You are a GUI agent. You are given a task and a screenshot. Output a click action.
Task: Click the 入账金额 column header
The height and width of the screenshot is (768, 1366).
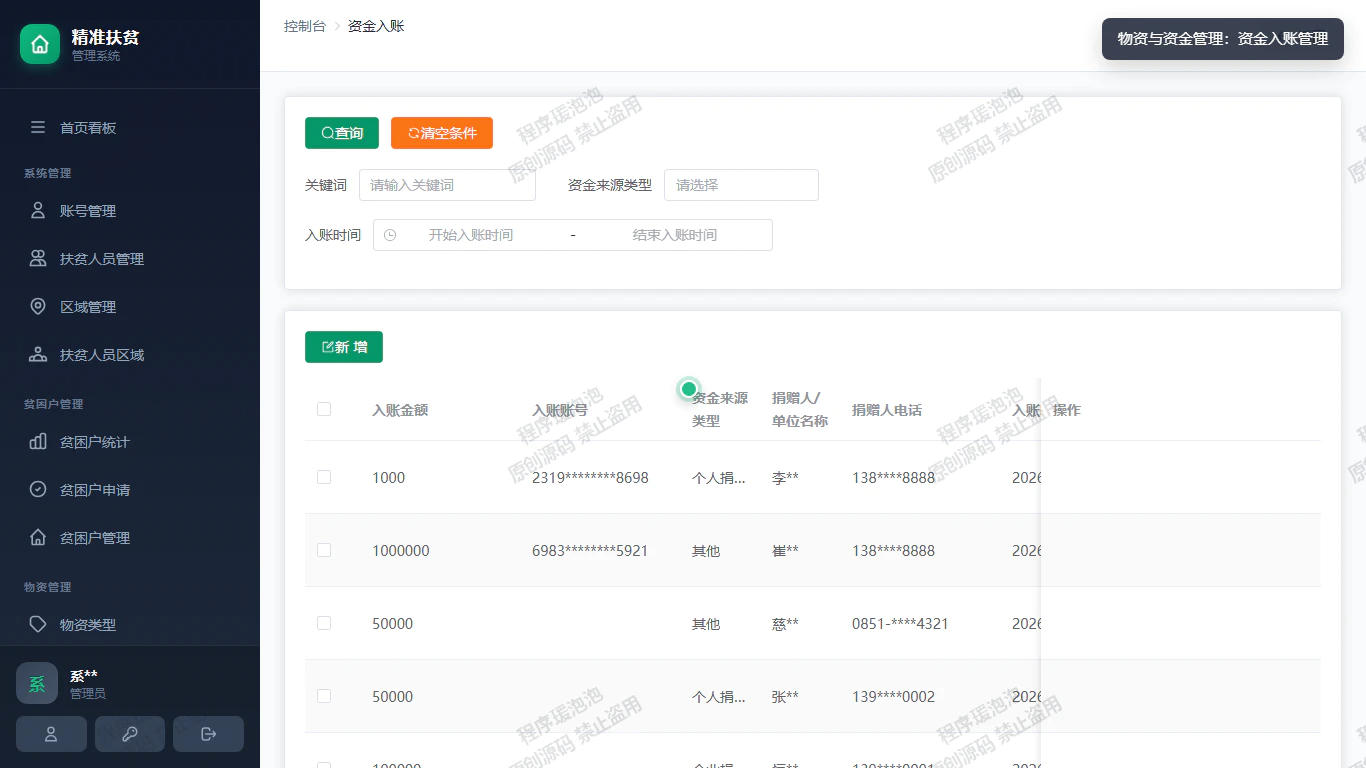coord(400,410)
